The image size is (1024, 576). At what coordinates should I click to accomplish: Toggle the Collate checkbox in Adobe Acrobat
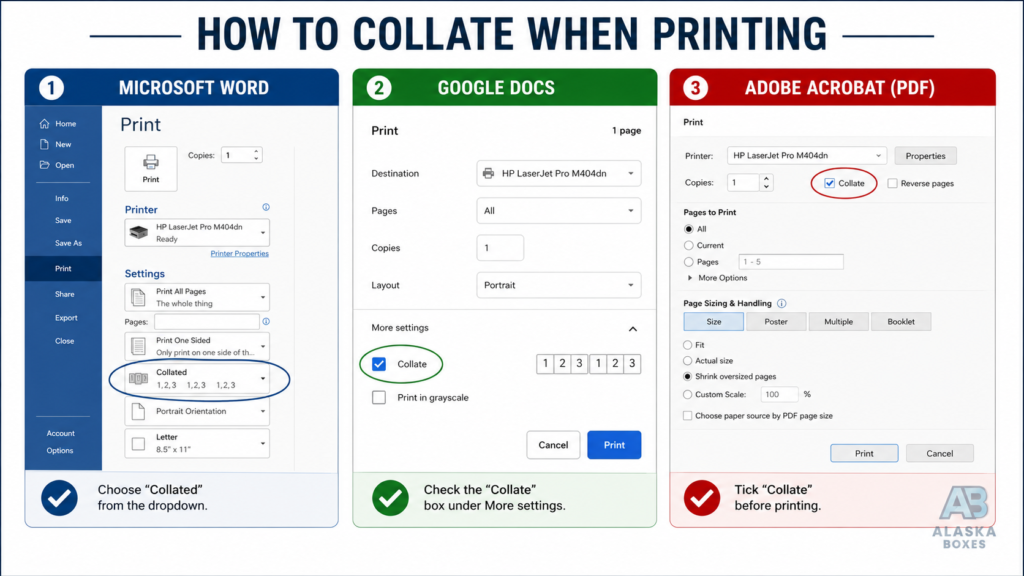(829, 184)
